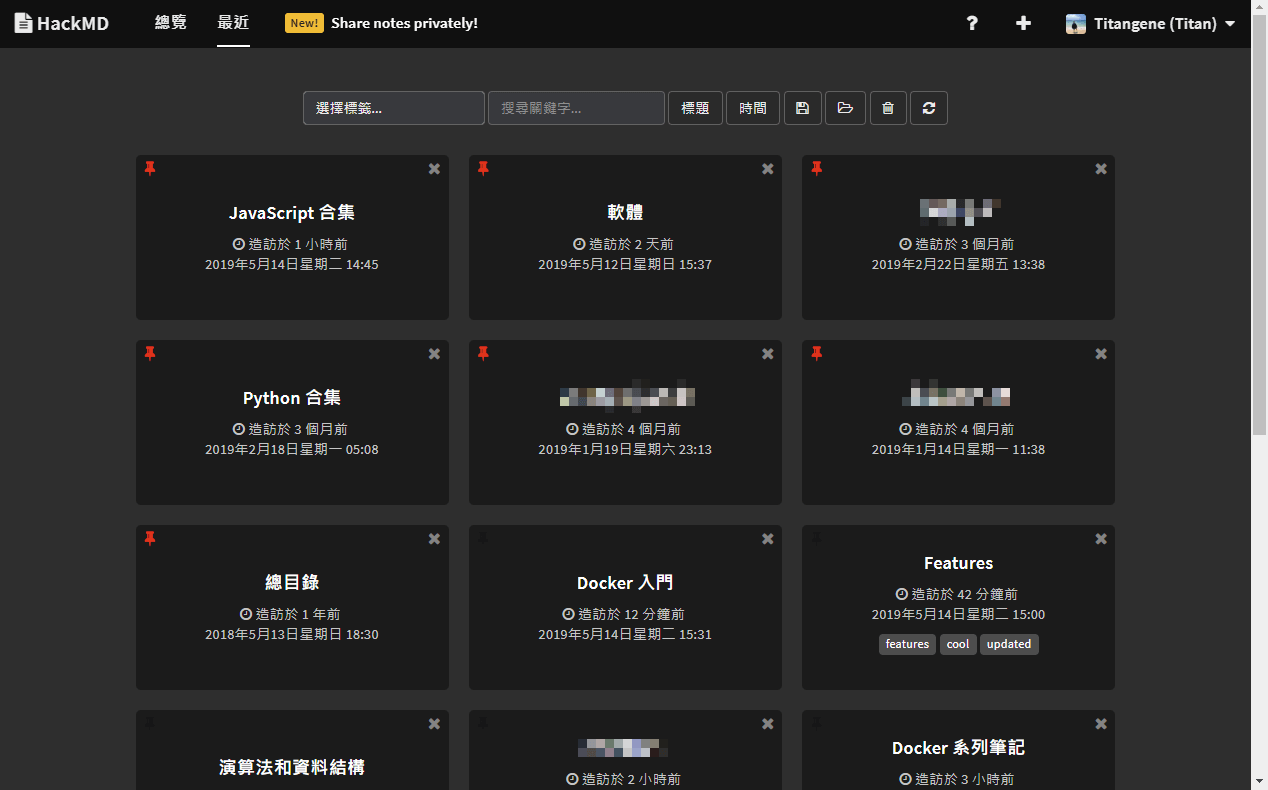Click the open folder history icon

click(845, 108)
